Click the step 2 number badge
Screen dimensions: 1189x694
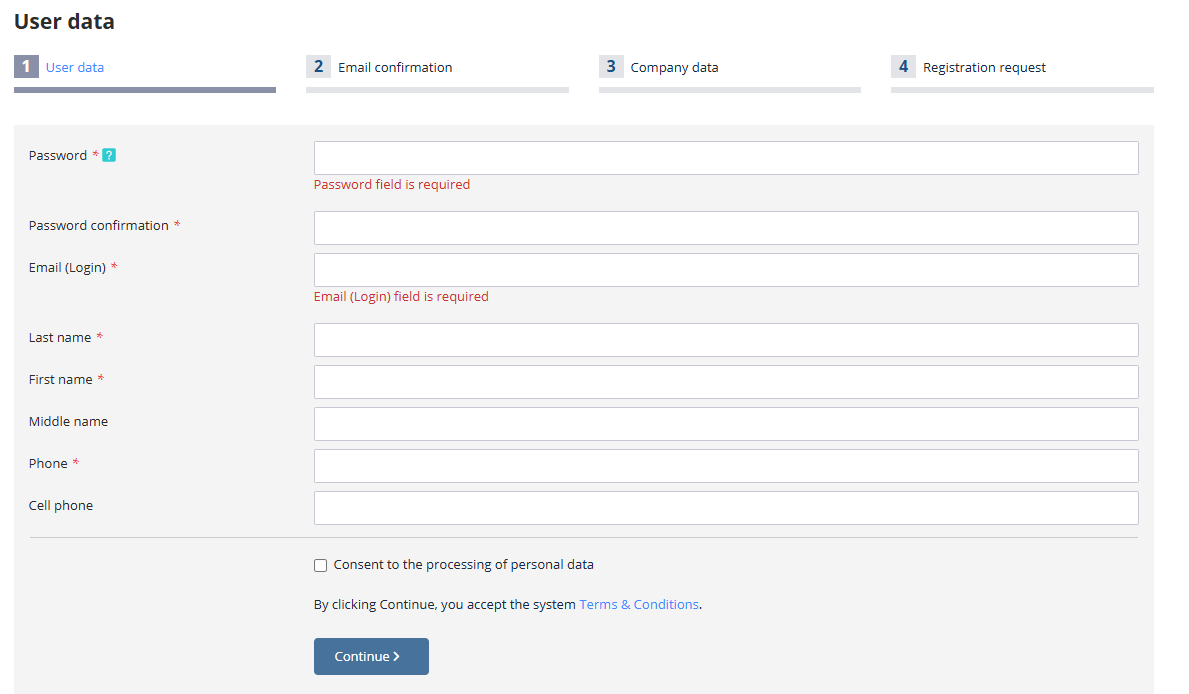(318, 67)
